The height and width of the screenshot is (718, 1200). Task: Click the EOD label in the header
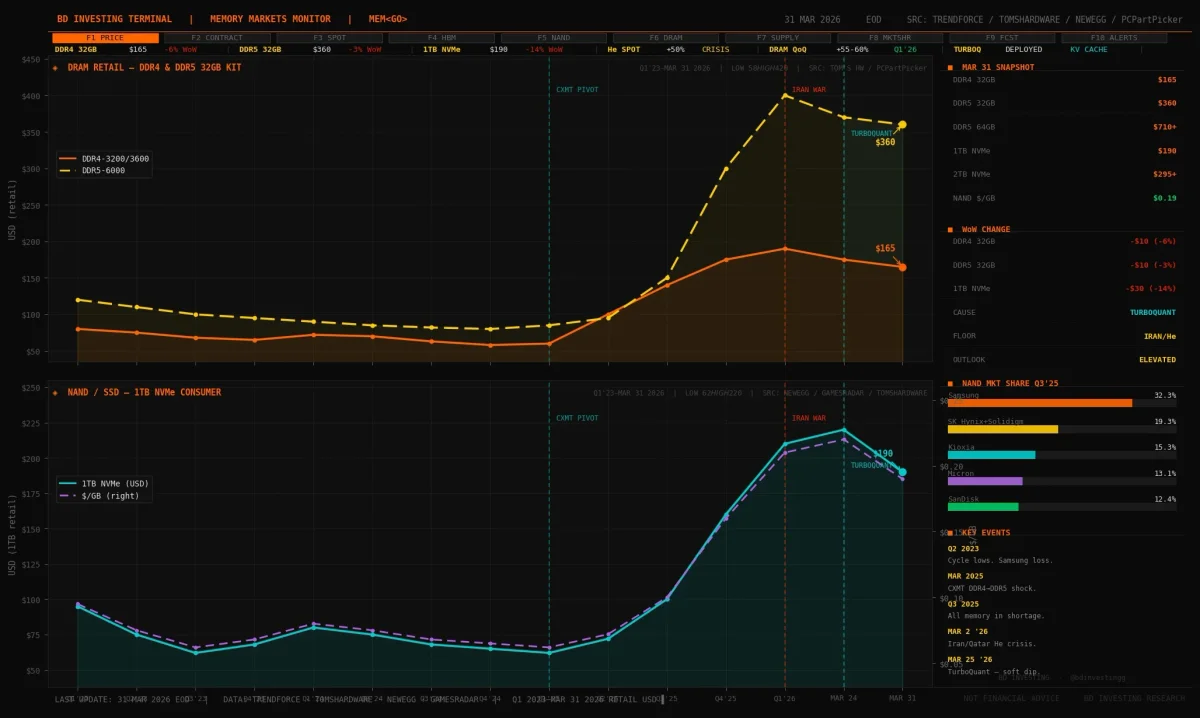(x=874, y=19)
